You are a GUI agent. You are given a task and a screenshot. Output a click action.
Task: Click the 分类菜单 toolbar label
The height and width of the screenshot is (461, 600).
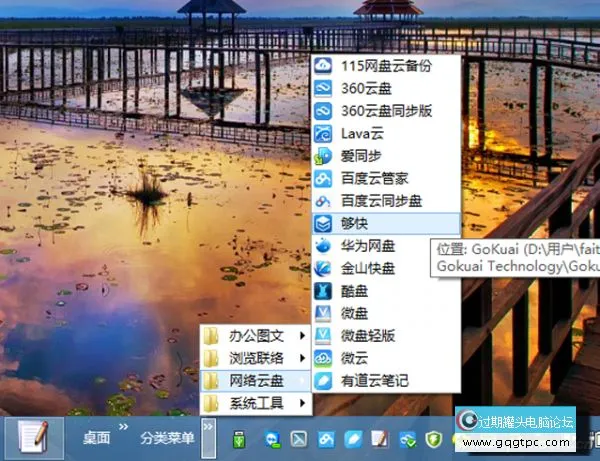point(167,438)
